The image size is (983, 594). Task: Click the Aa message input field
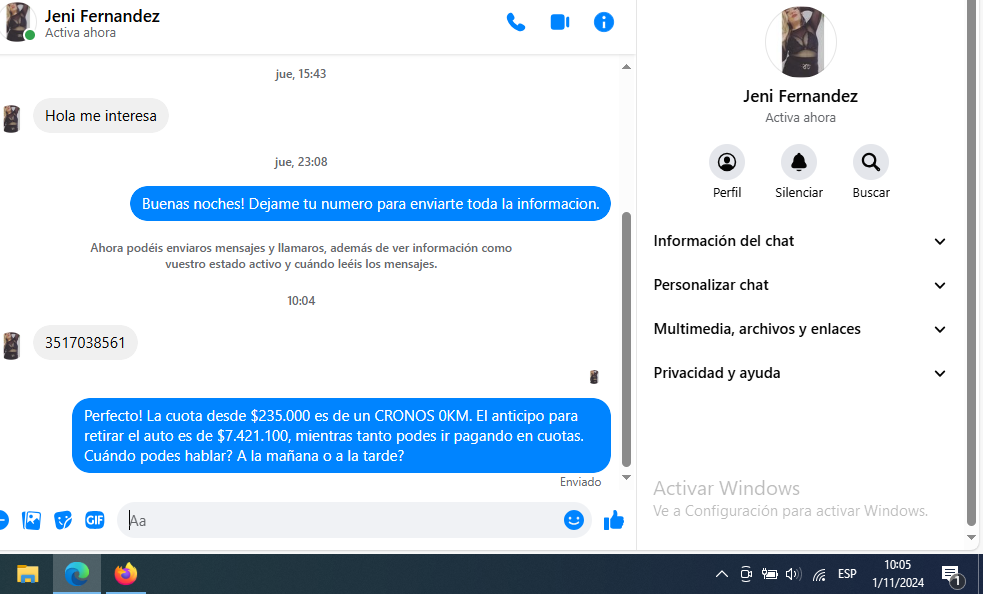[x=340, y=520]
